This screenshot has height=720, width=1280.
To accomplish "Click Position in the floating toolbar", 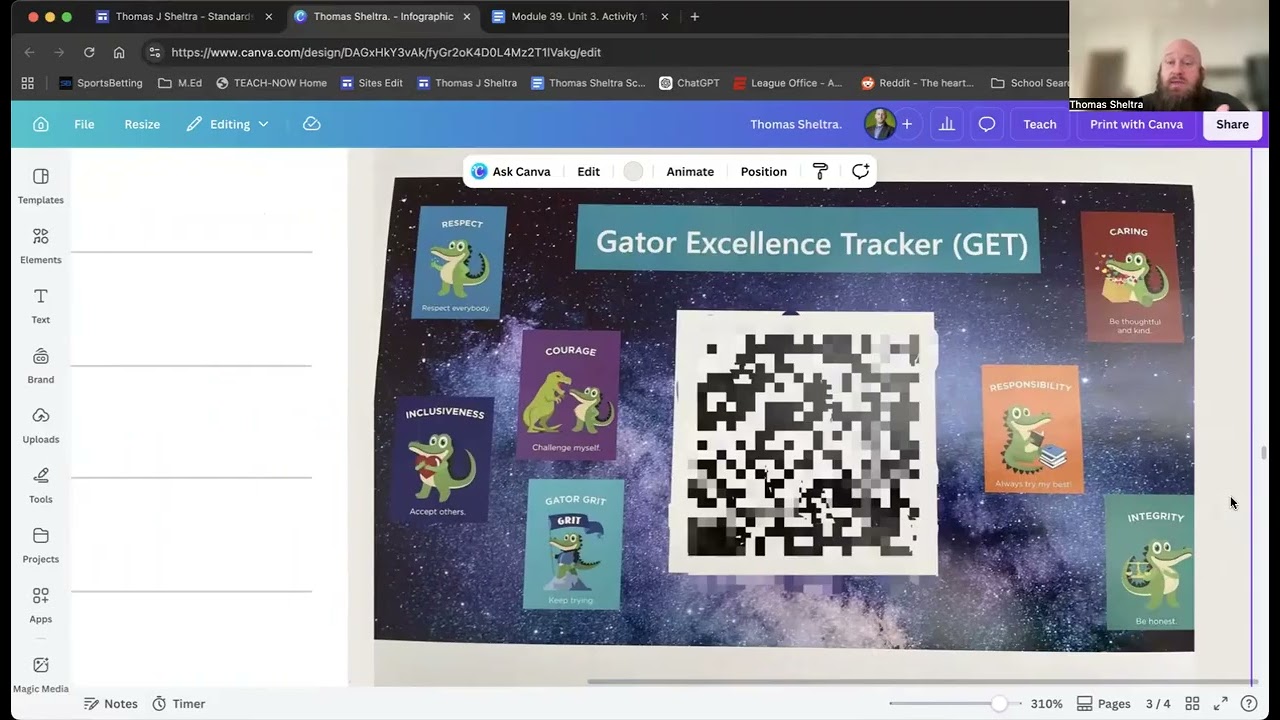I will (x=764, y=172).
